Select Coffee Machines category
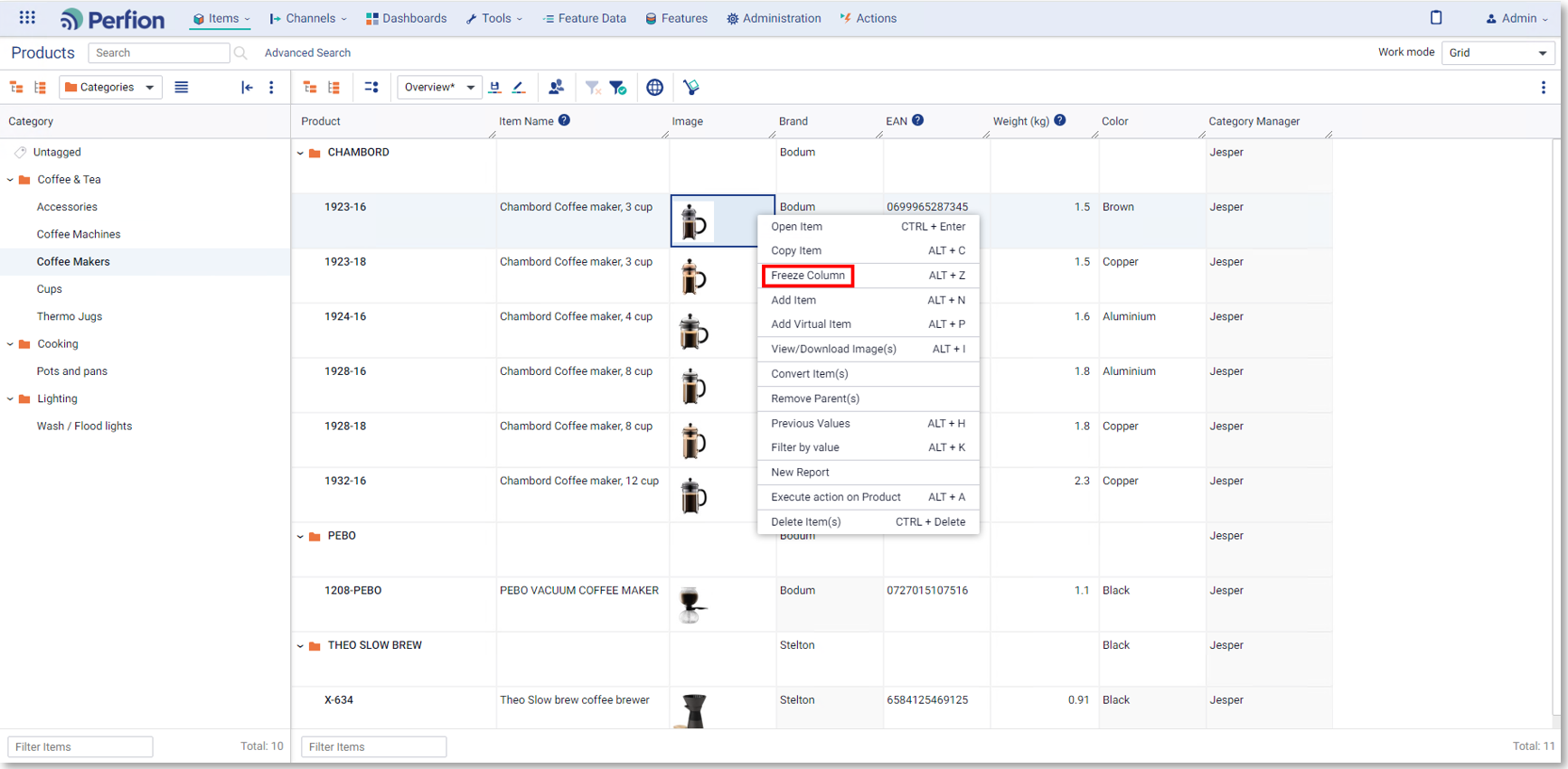1568x769 pixels. (79, 234)
